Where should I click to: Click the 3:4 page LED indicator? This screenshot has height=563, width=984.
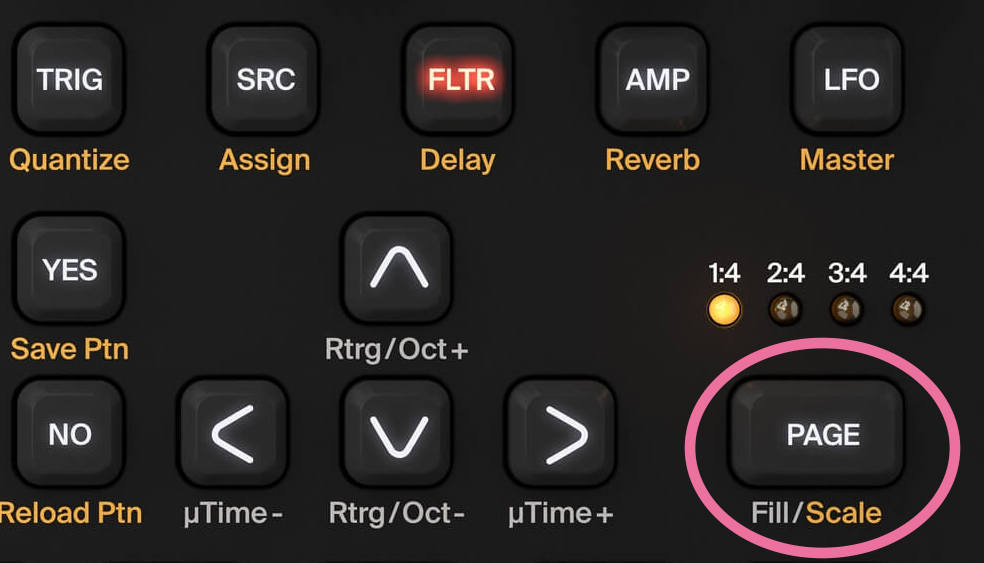click(x=847, y=309)
